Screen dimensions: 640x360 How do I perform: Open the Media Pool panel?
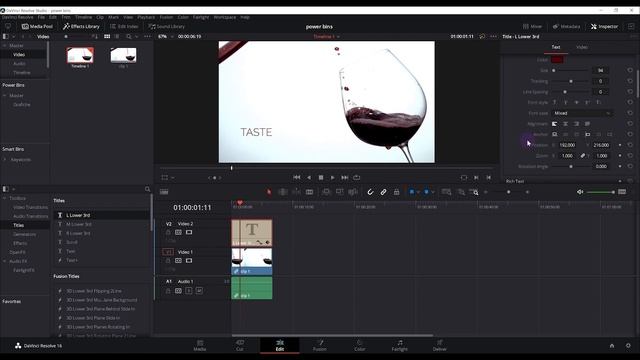37,26
